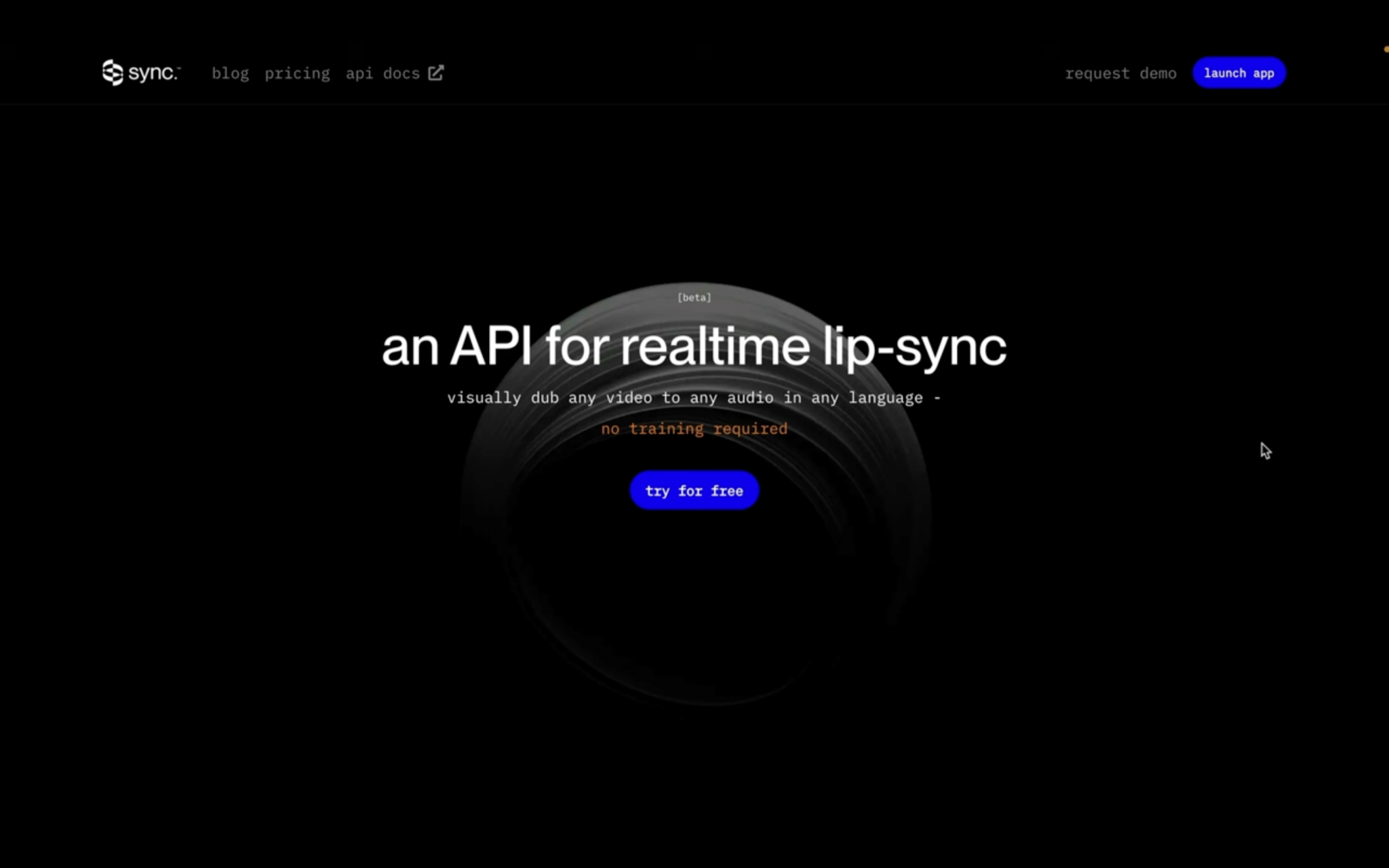Click the word 'language' in the subtitle
Screen dimensions: 1389x868
885,398
